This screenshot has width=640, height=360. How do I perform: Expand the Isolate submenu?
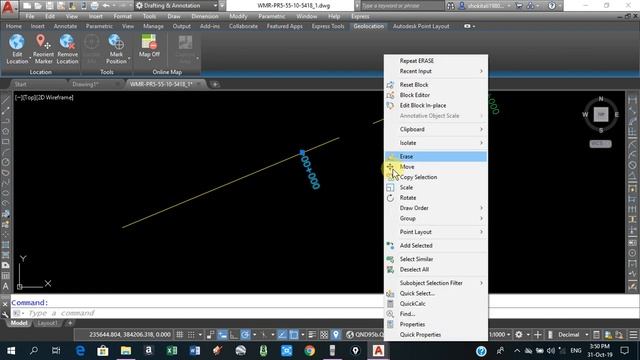pos(436,143)
